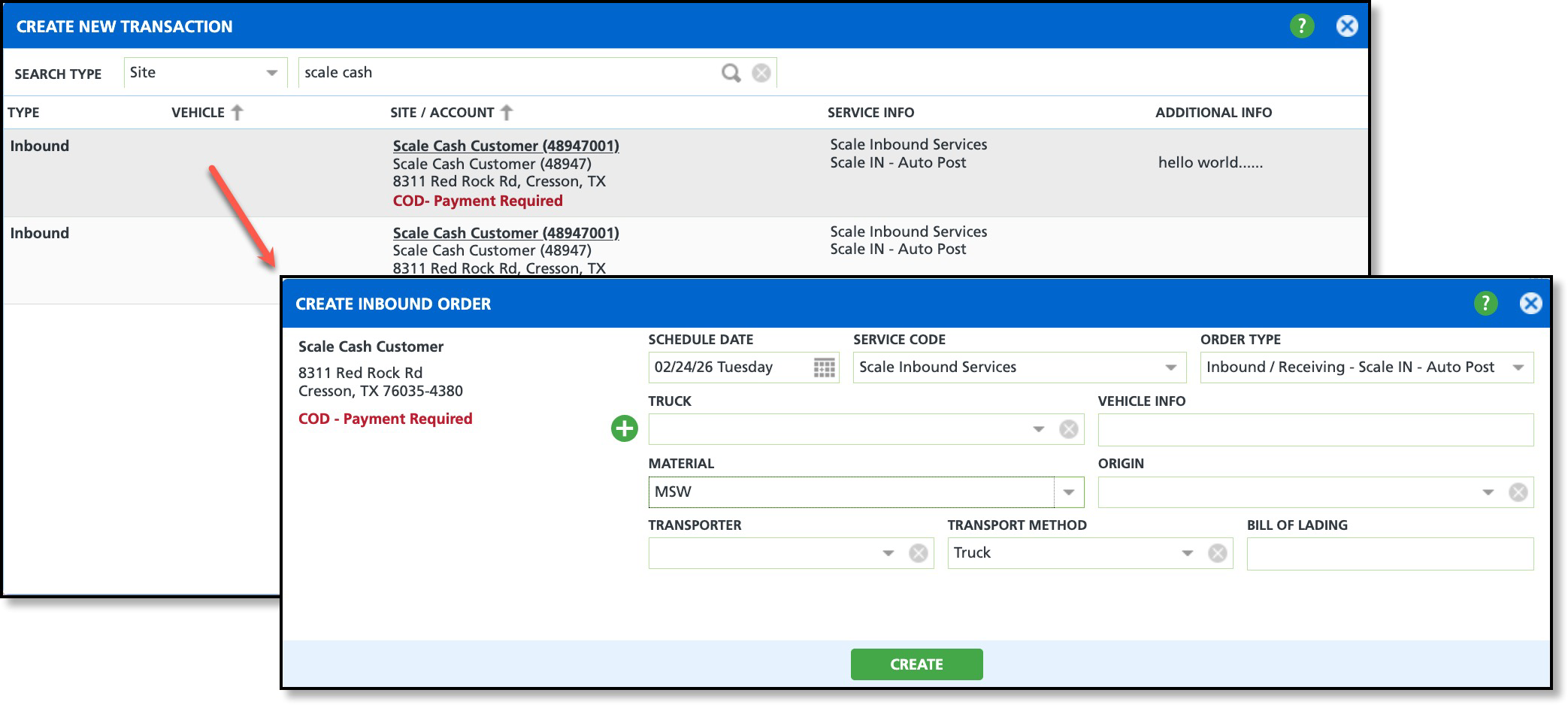Open the Order Type dropdown

[x=1518, y=368]
